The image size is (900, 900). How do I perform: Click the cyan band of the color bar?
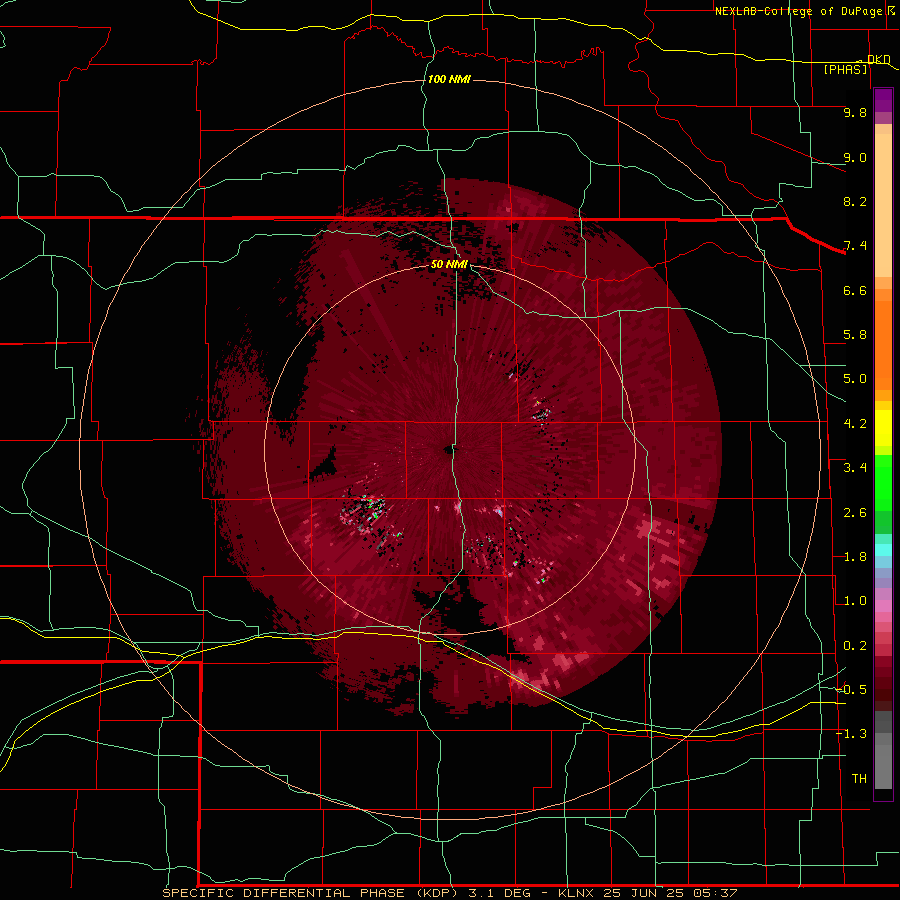tap(883, 550)
